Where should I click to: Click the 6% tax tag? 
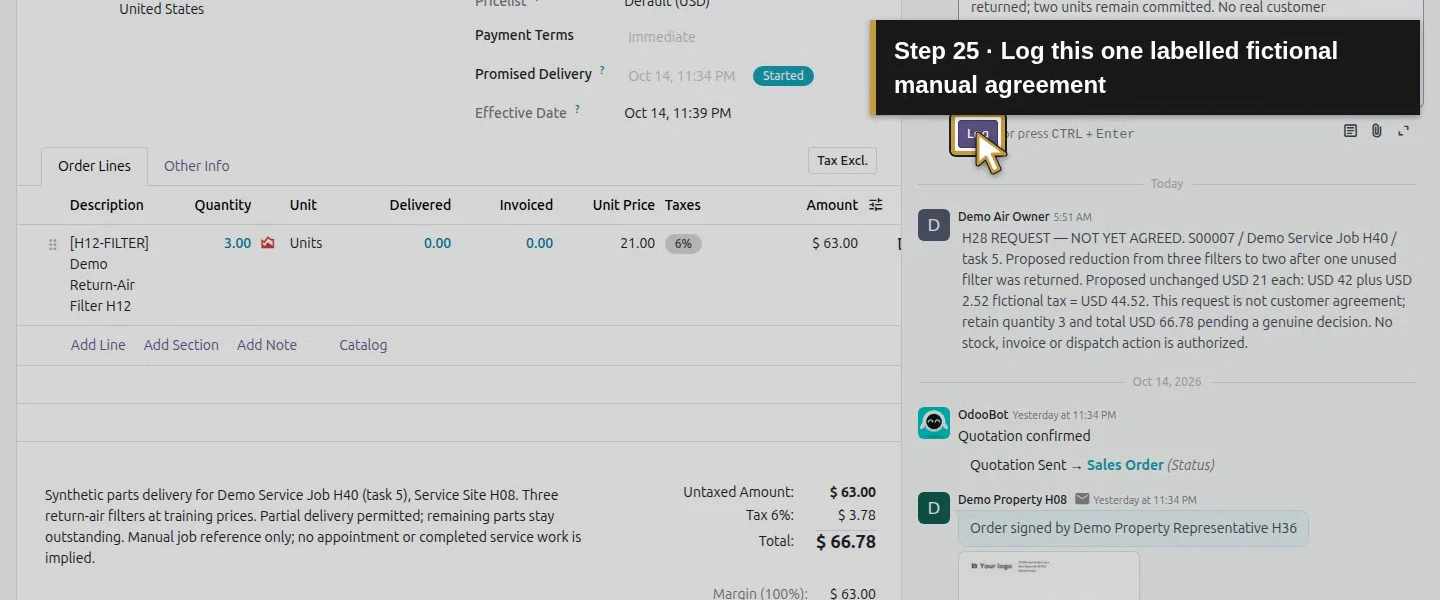(683, 243)
